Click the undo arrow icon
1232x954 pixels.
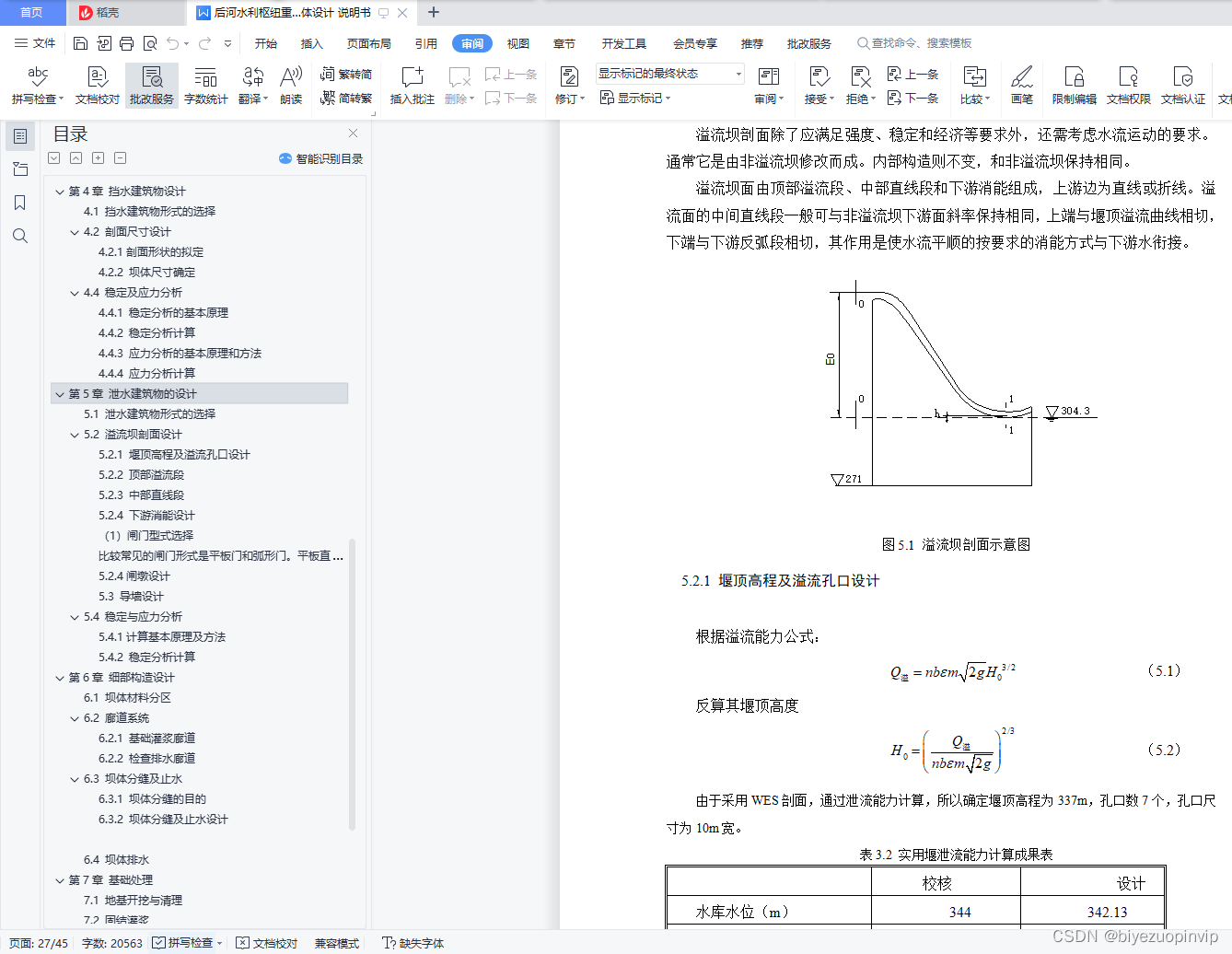point(172,43)
